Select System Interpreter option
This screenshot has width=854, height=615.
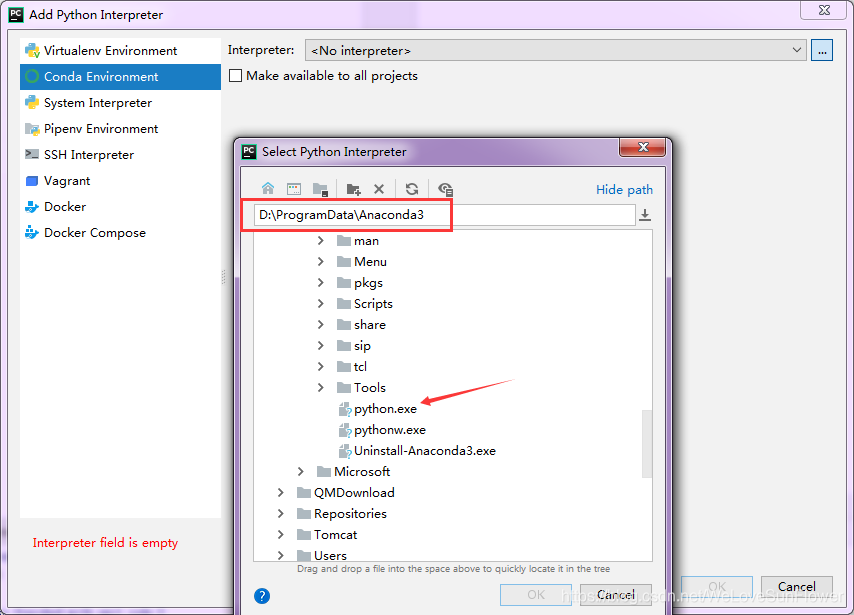[120, 103]
